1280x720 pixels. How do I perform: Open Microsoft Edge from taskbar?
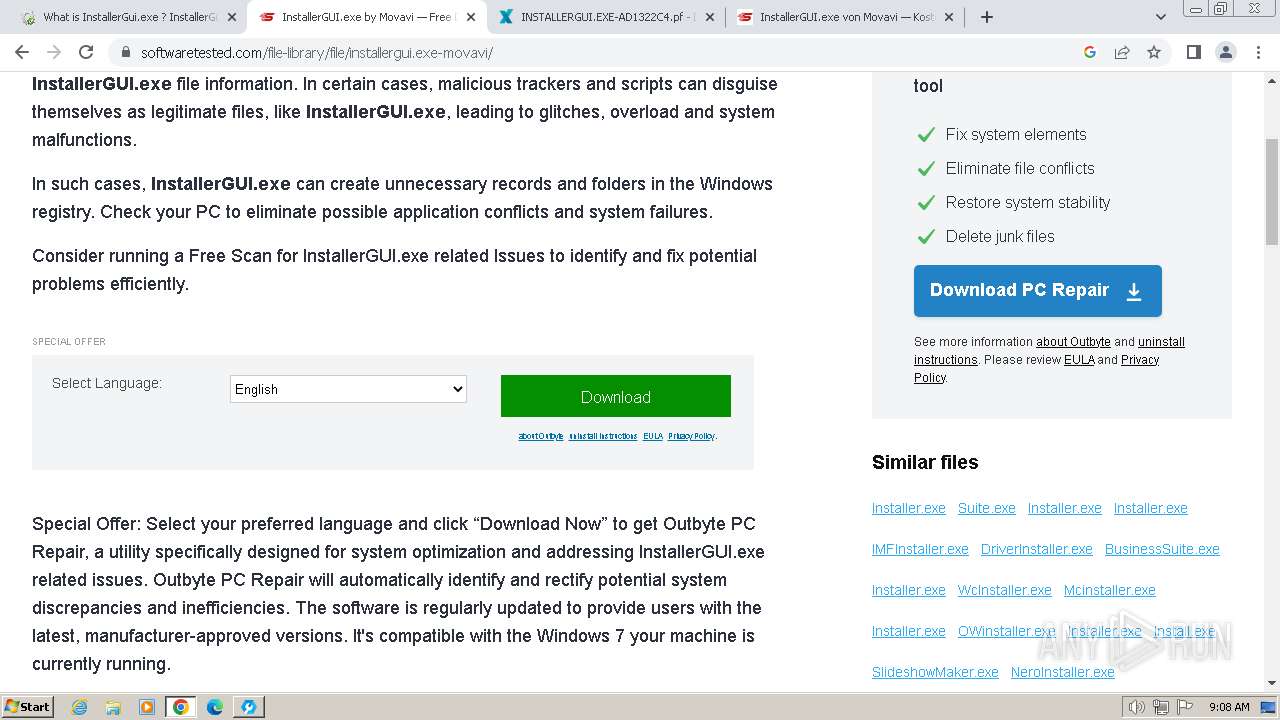pyautogui.click(x=215, y=707)
